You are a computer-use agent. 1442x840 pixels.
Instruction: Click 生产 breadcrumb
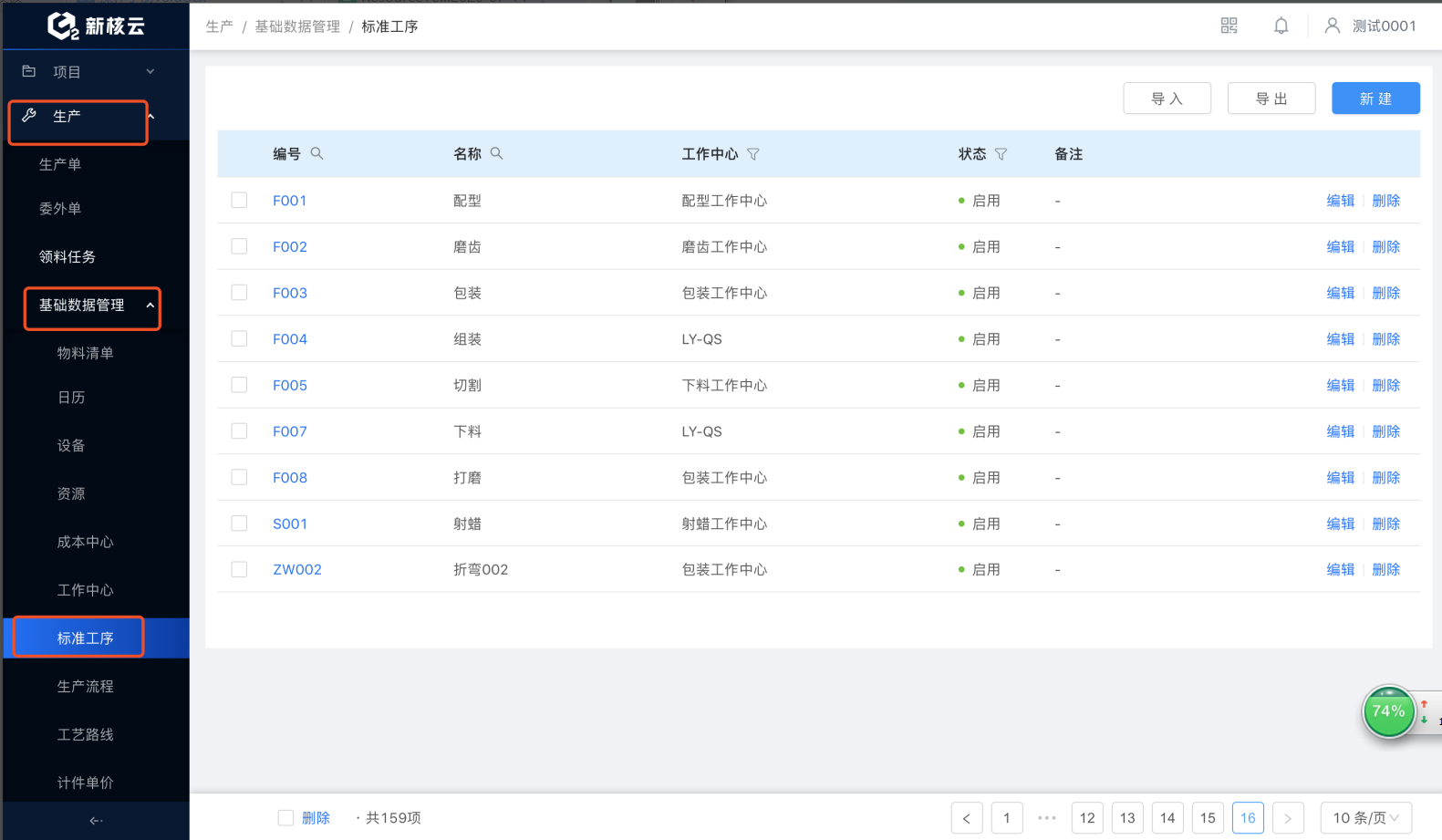click(220, 26)
